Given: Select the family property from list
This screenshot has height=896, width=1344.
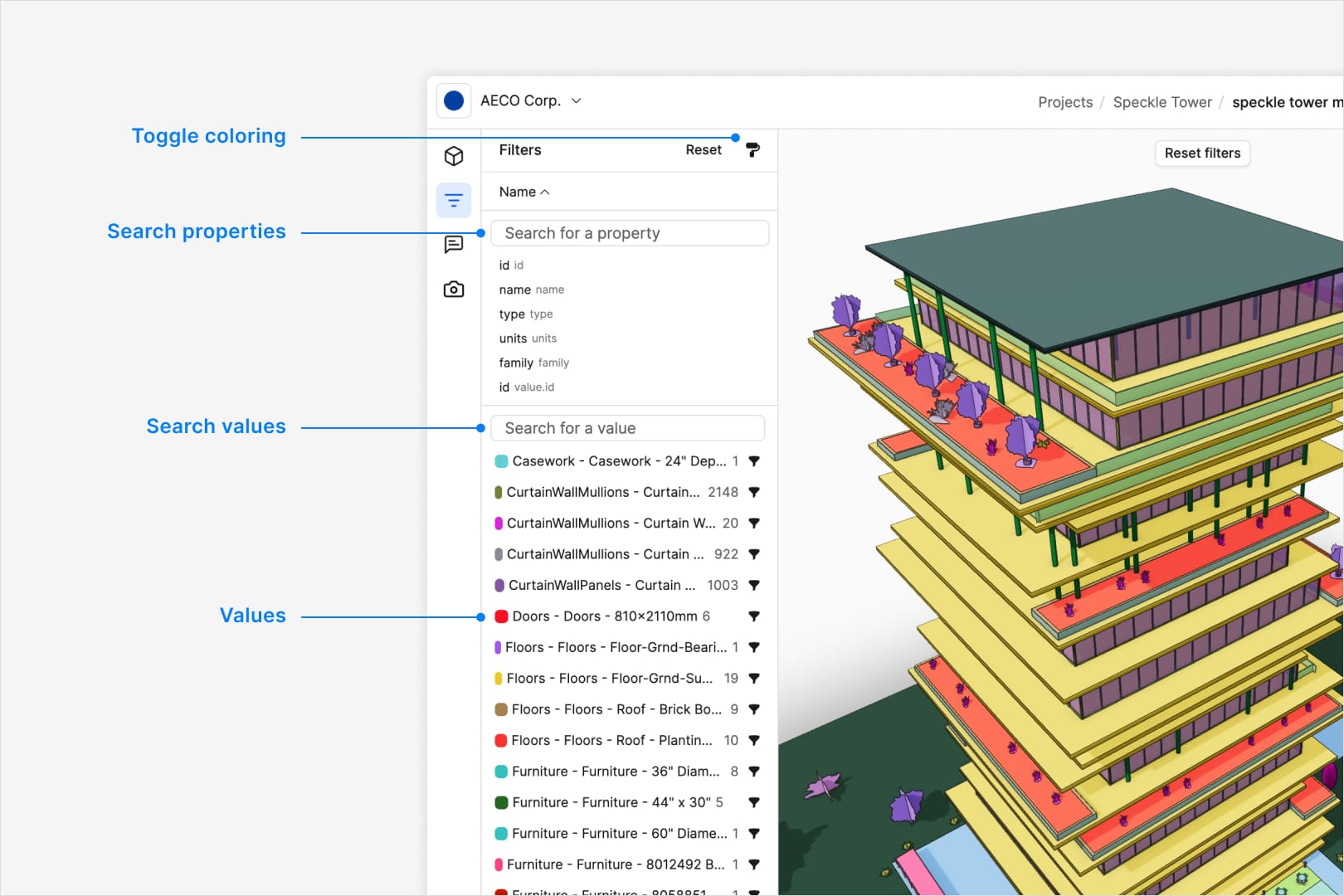Looking at the screenshot, I should pyautogui.click(x=533, y=363).
